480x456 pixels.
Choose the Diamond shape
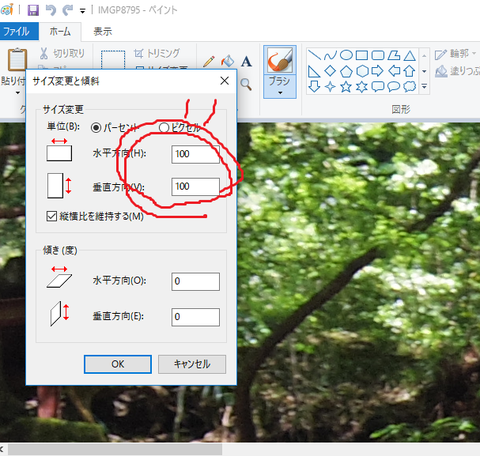tap(330, 71)
